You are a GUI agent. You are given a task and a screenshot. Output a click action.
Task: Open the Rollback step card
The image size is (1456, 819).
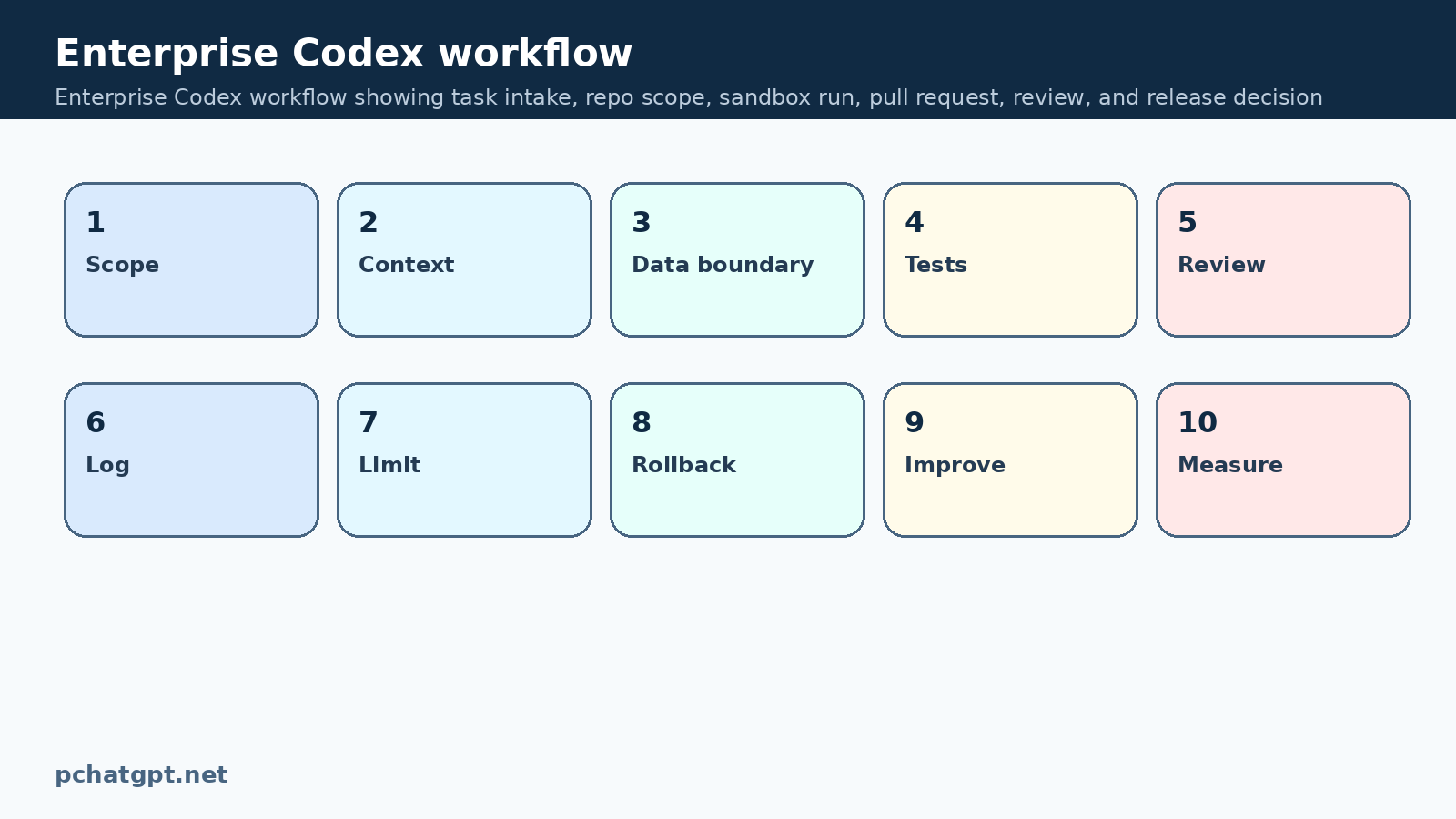pyautogui.click(x=737, y=460)
